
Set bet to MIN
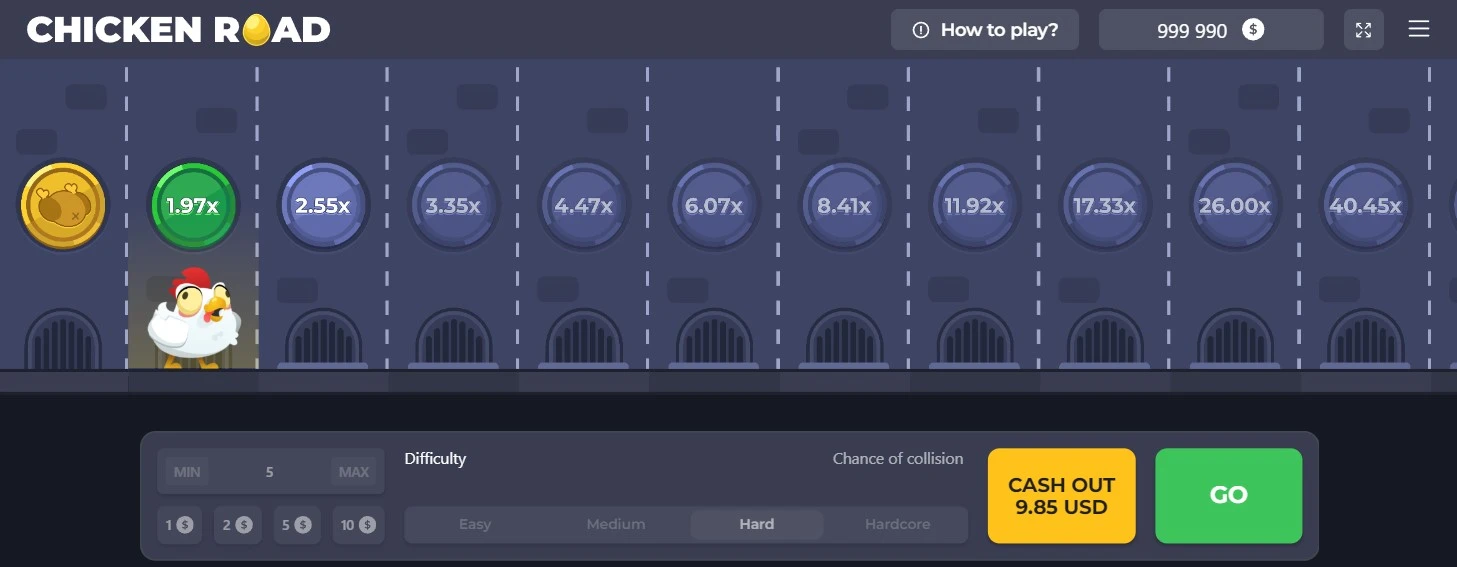[187, 472]
